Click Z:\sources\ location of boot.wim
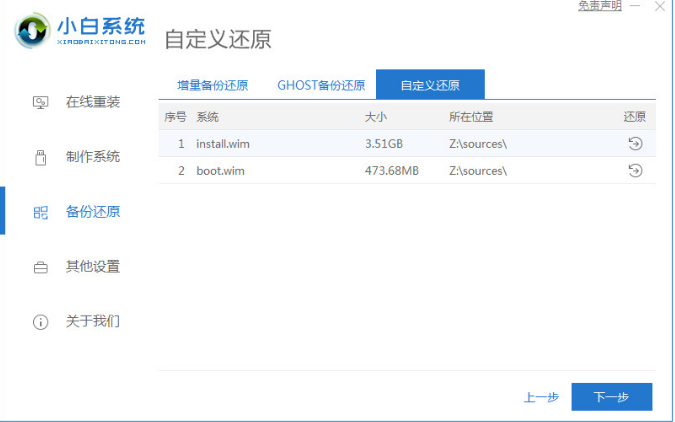 (x=478, y=171)
